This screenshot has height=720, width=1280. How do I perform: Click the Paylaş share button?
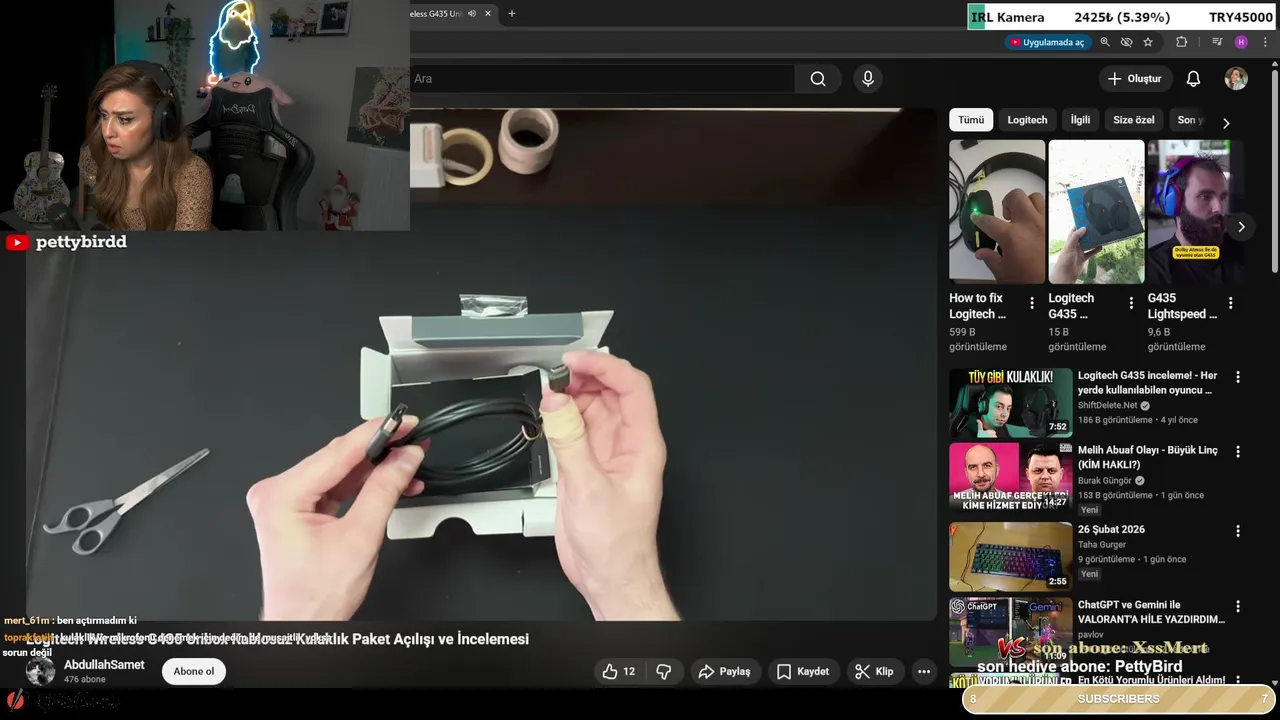pyautogui.click(x=724, y=672)
